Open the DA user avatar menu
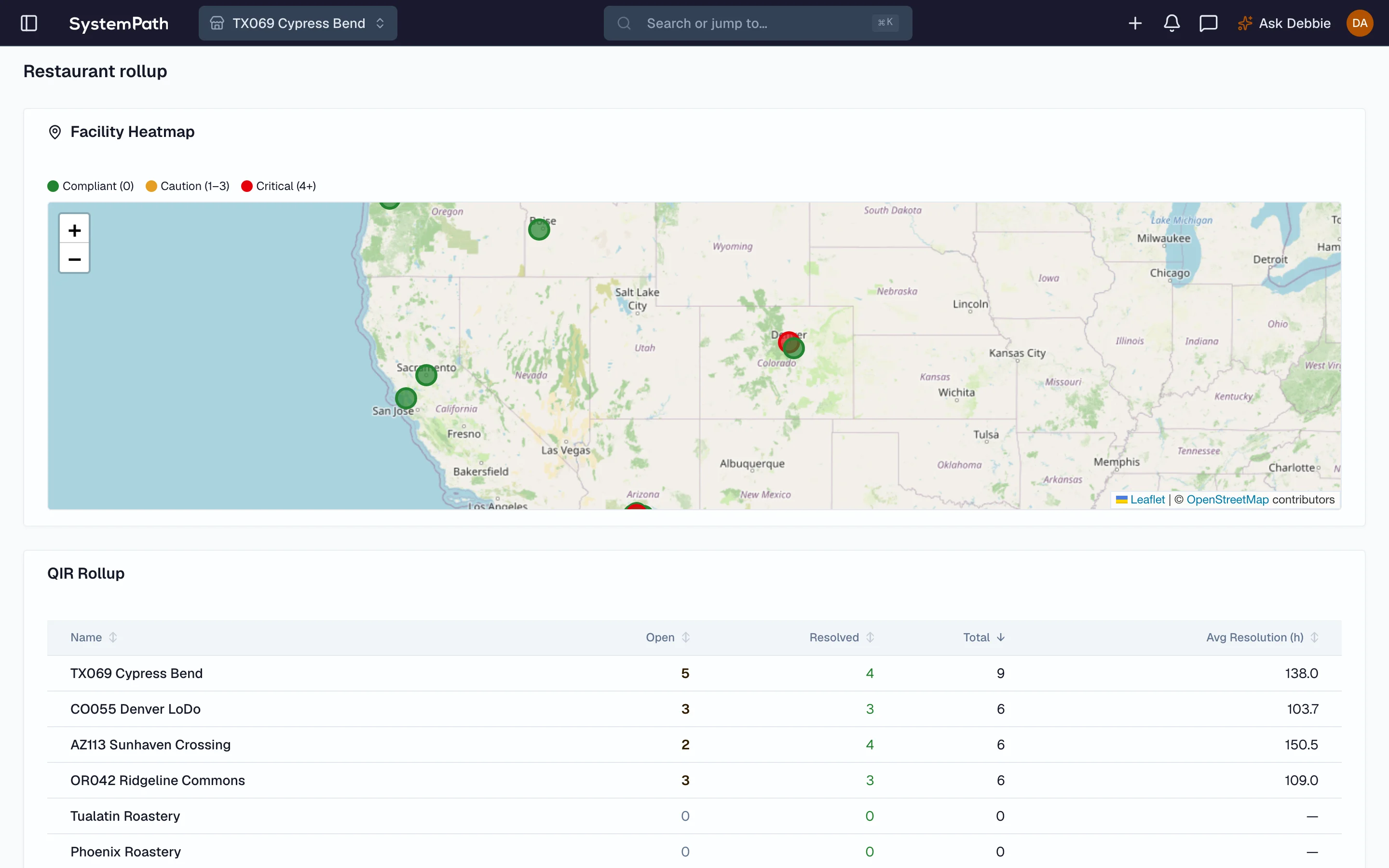The height and width of the screenshot is (868, 1389). 1359,23
